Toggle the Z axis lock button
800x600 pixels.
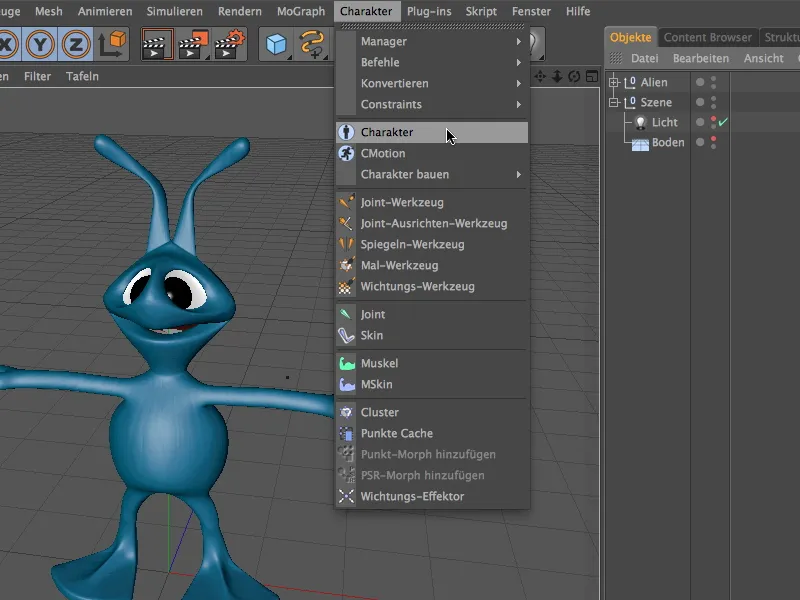tap(76, 44)
